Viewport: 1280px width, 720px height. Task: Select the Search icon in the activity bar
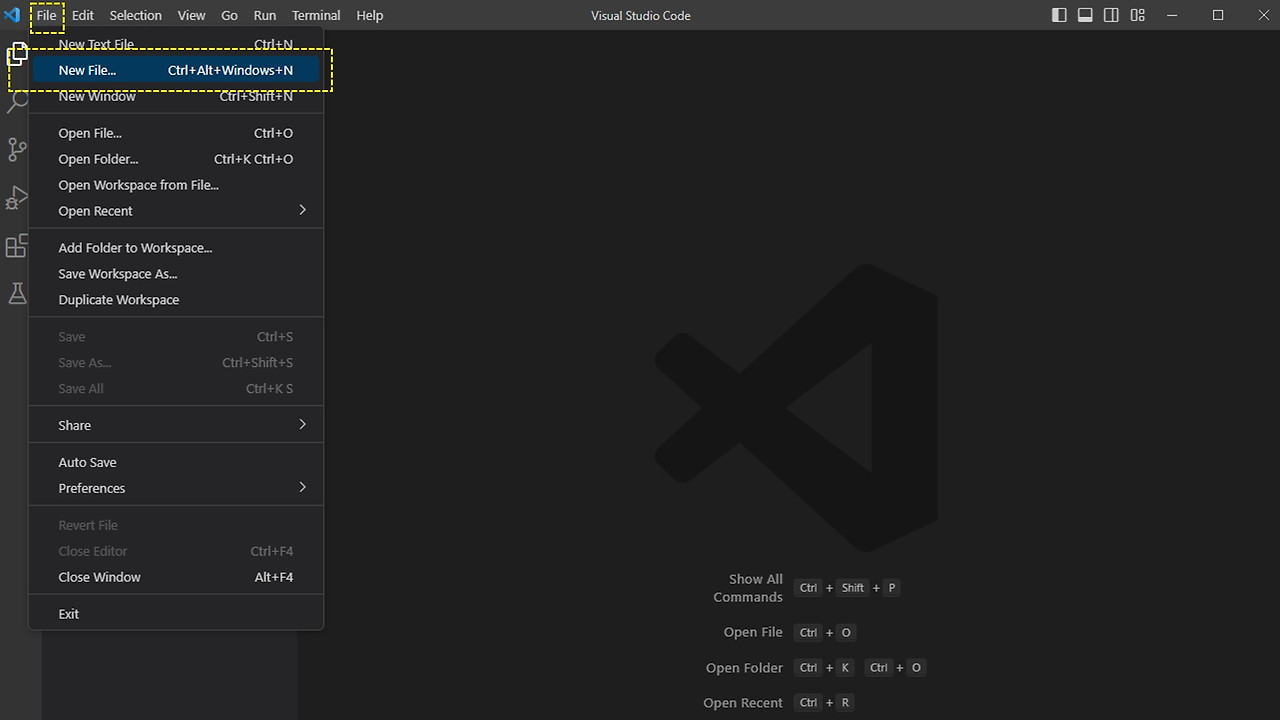pos(16,101)
